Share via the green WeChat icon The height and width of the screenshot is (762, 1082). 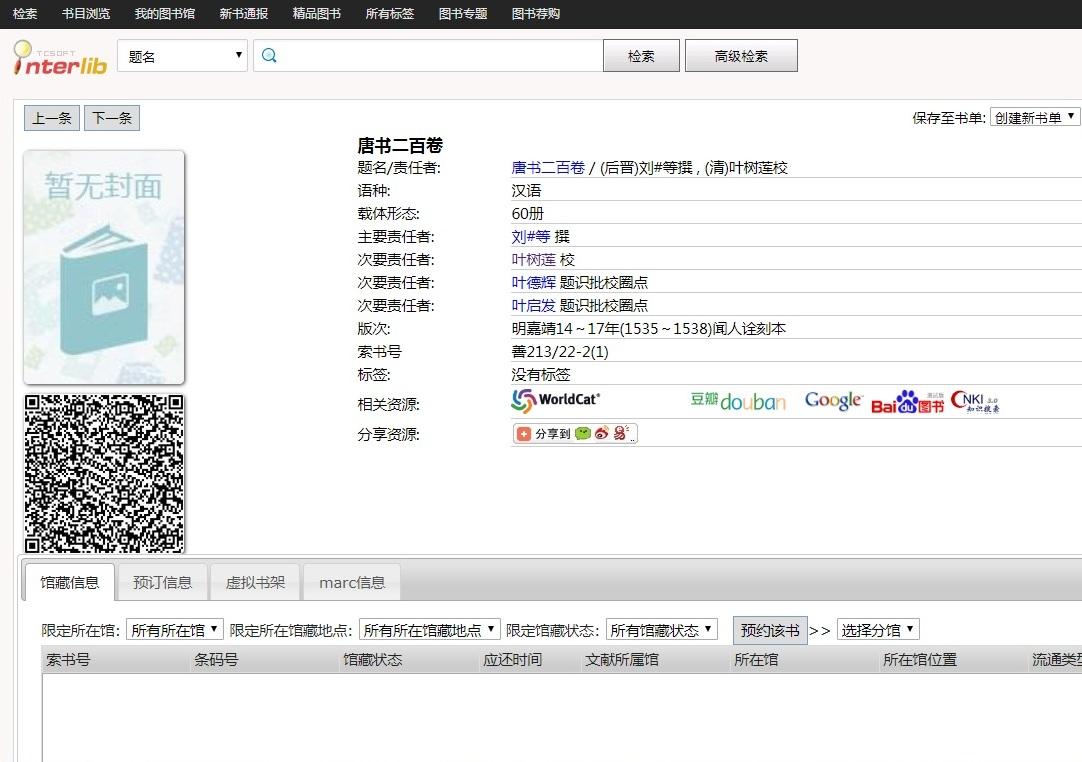click(583, 434)
